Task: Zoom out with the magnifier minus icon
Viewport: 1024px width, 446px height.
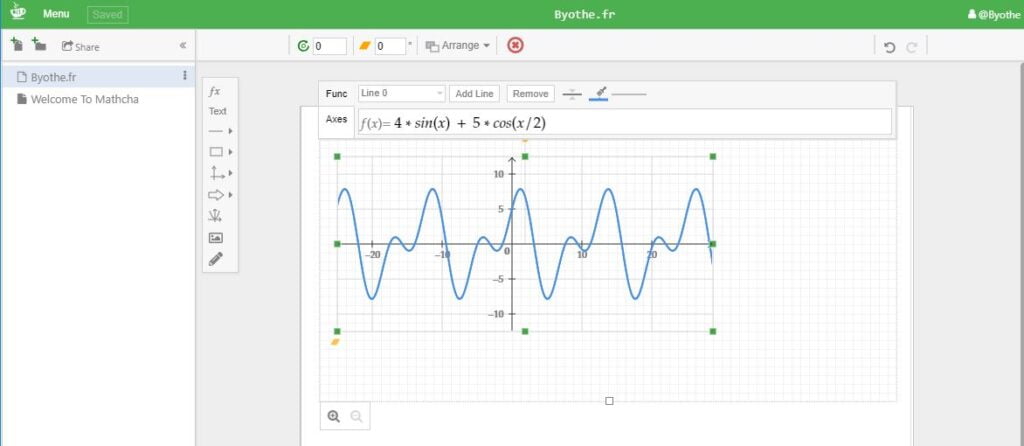Action: click(357, 416)
